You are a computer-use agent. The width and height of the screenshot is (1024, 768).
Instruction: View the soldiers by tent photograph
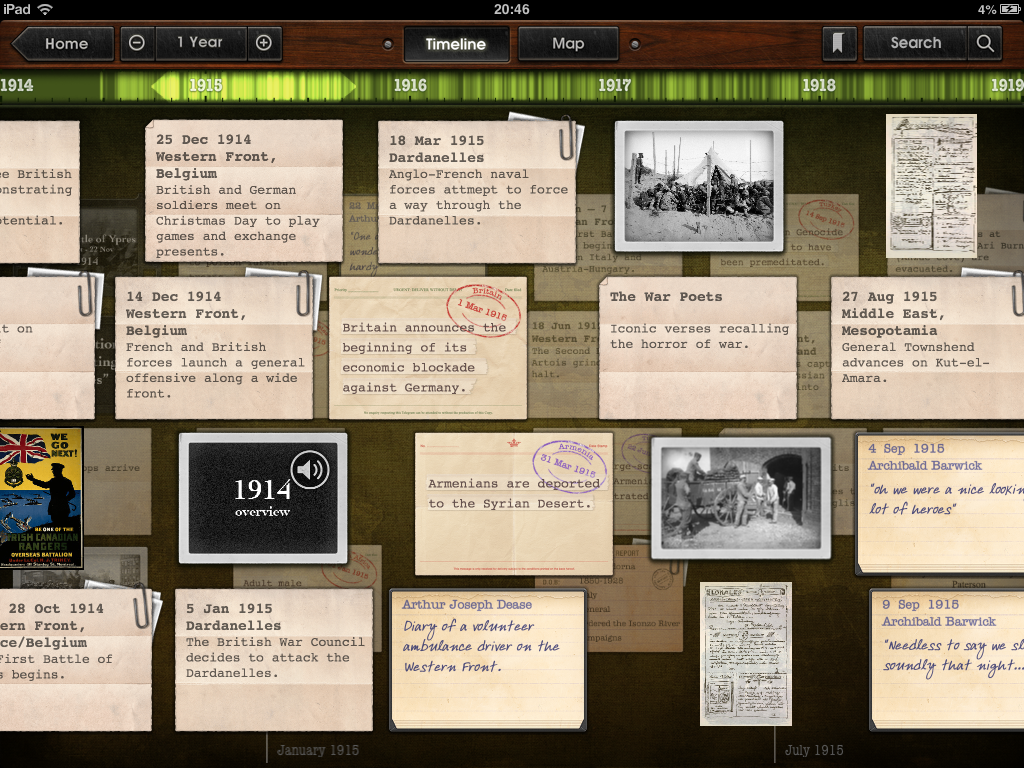[x=698, y=186]
